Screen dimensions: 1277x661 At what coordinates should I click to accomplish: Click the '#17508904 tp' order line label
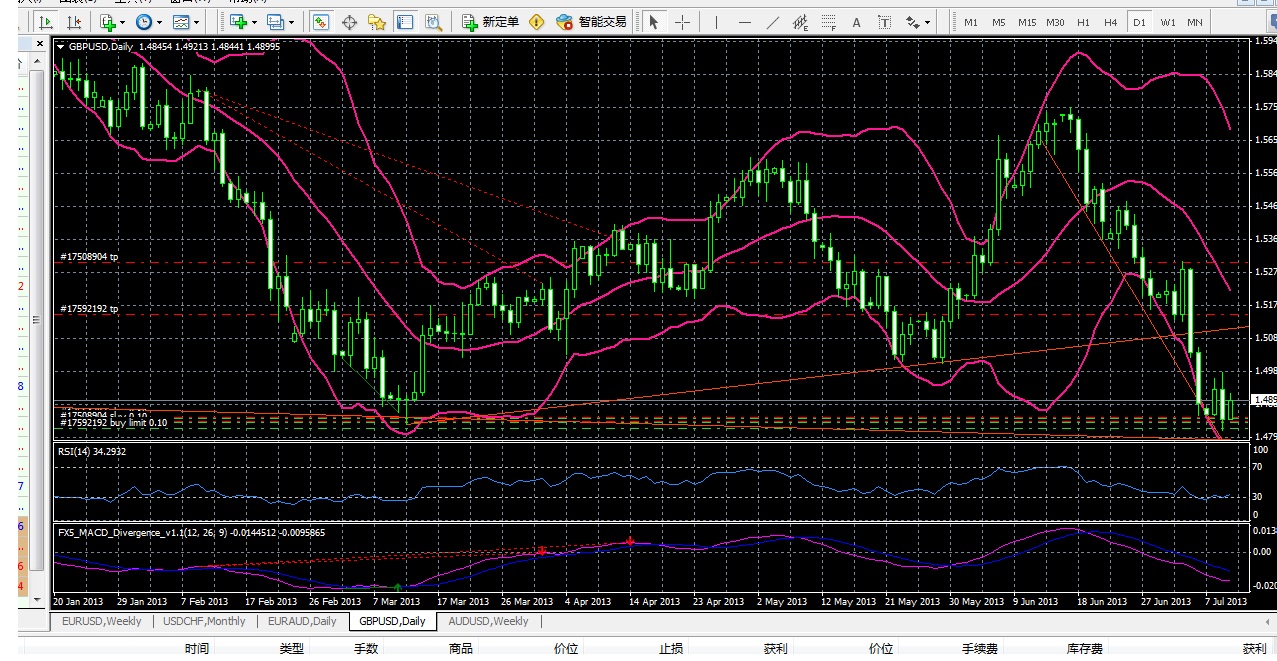[x=89, y=257]
